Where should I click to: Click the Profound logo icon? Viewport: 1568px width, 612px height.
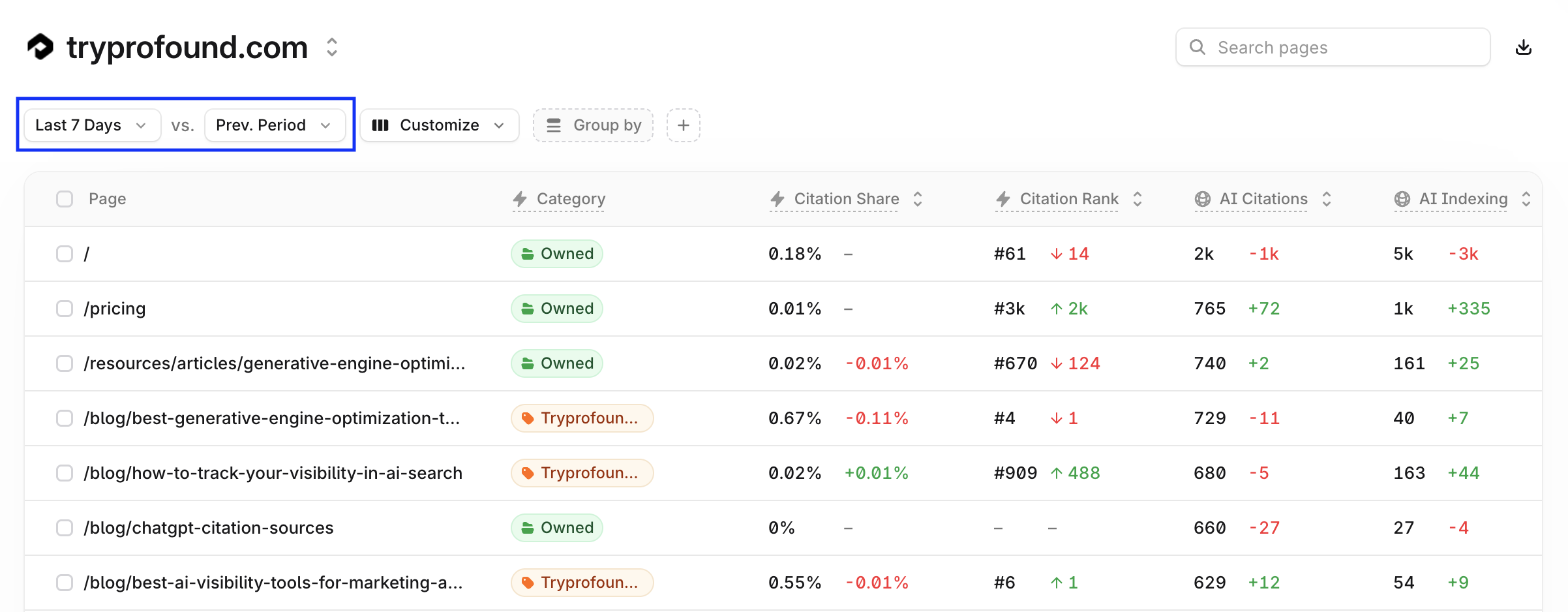tap(40, 47)
